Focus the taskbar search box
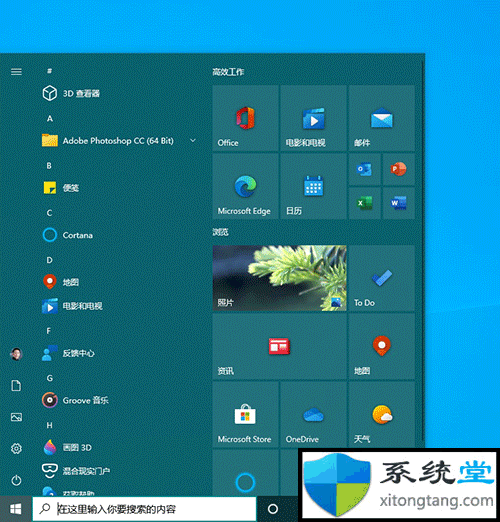Image resolution: width=500 pixels, height=522 pixels. pos(144,509)
